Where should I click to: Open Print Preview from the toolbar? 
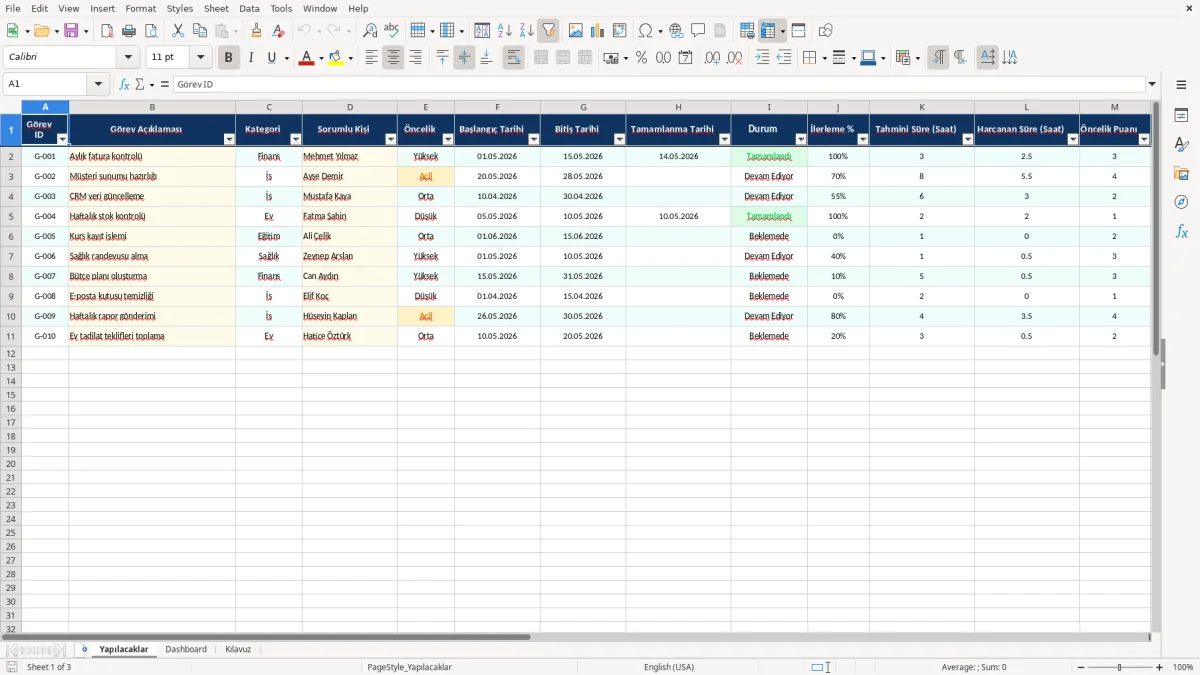(x=151, y=31)
